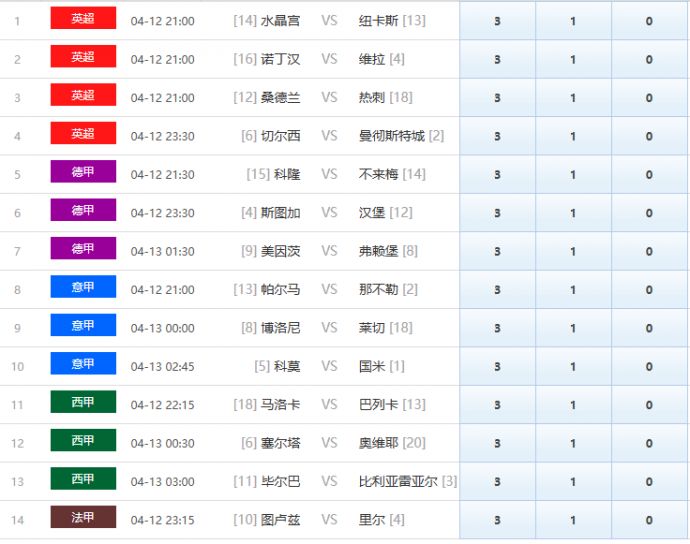
Task: Open away team 曼彻斯特城
Action: coord(392,136)
